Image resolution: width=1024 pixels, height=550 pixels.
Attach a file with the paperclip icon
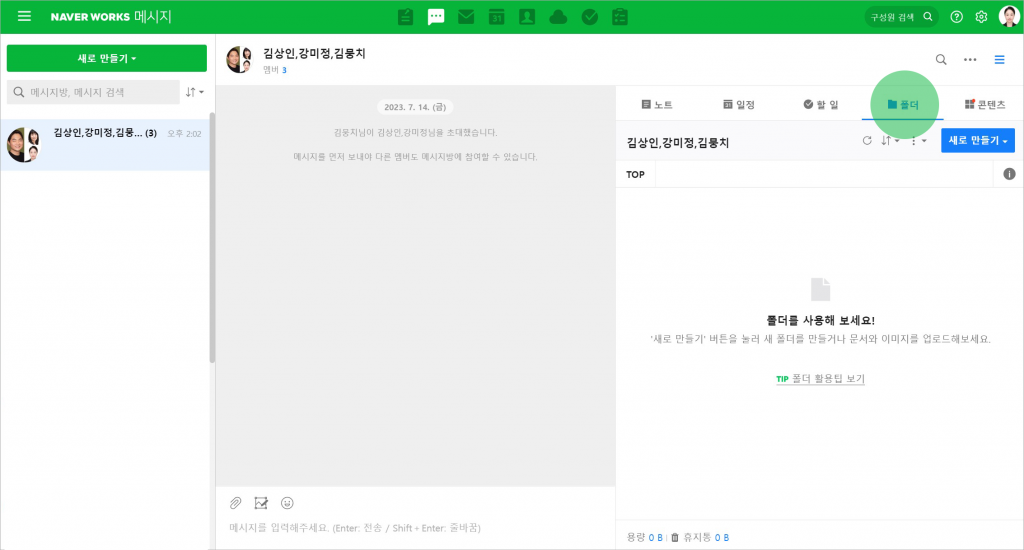tap(236, 502)
